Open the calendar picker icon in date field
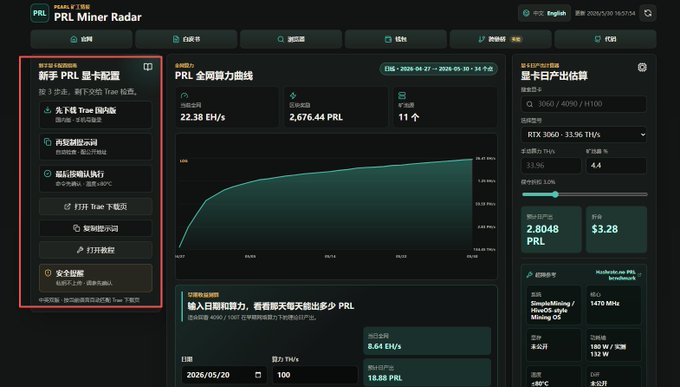The image size is (680, 387). point(258,375)
